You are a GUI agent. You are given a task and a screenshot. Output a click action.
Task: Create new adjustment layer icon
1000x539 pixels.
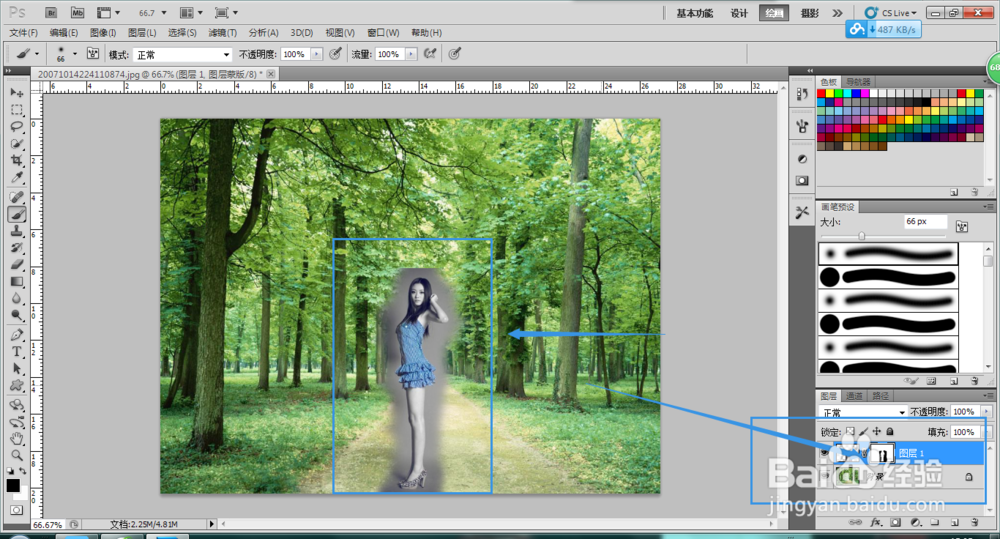pyautogui.click(x=915, y=522)
